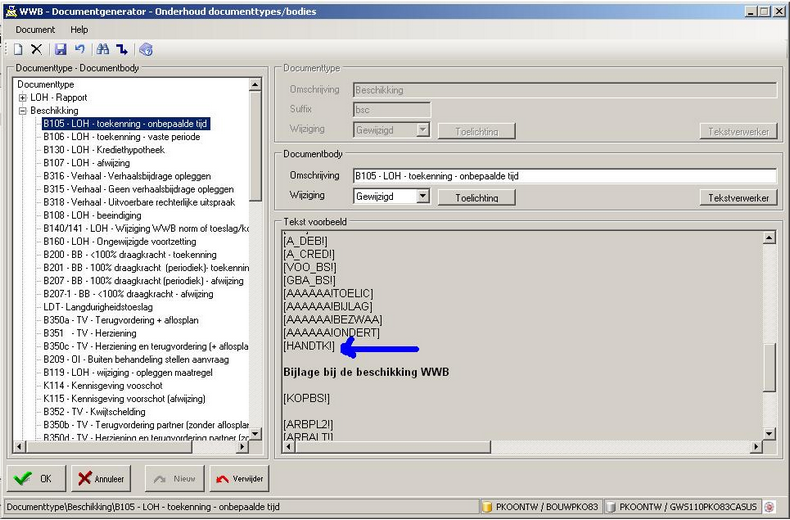790x520 pixels.
Task: Click the Nieuw button
Action: 174,479
